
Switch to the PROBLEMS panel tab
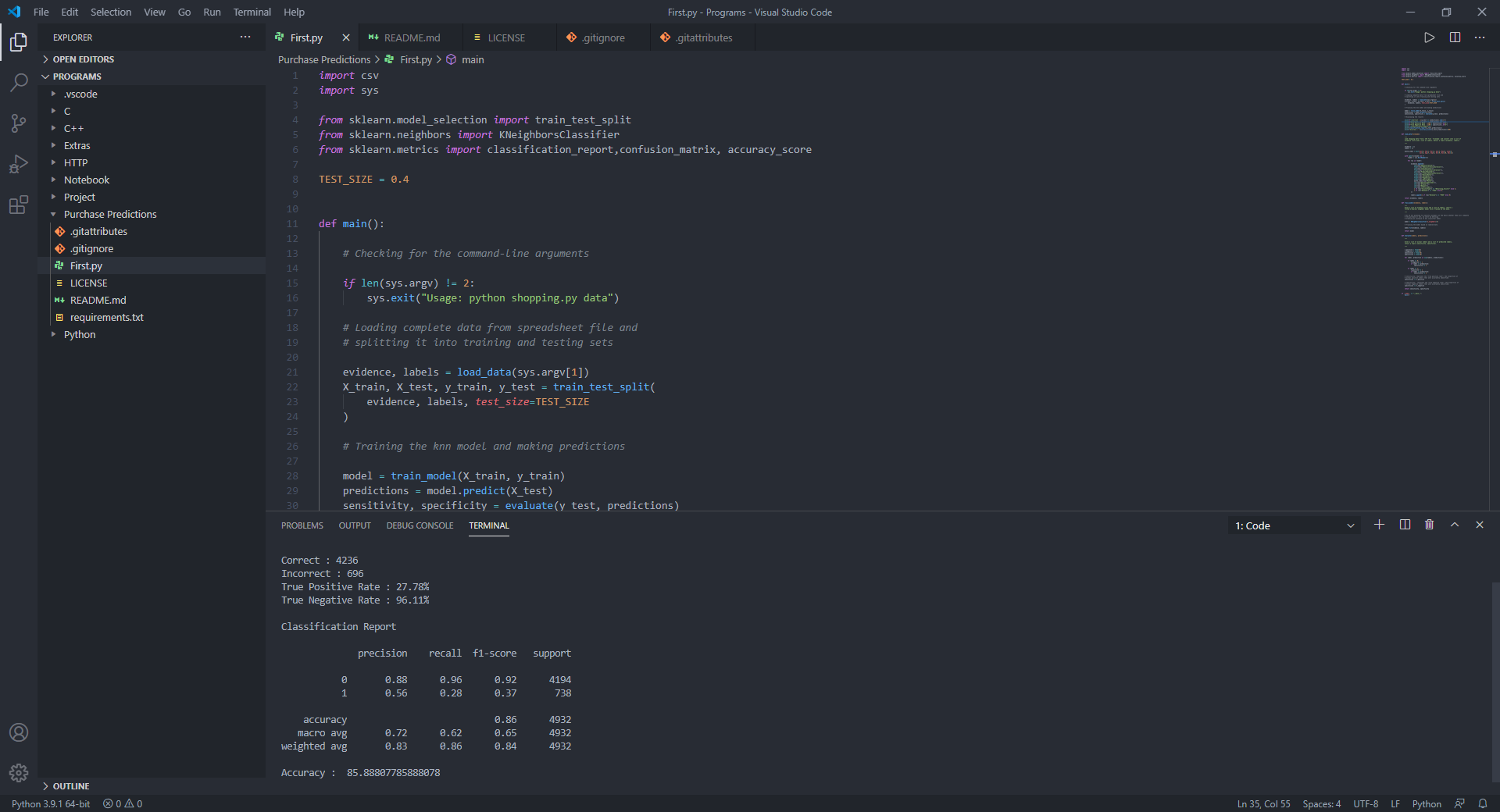tap(302, 525)
